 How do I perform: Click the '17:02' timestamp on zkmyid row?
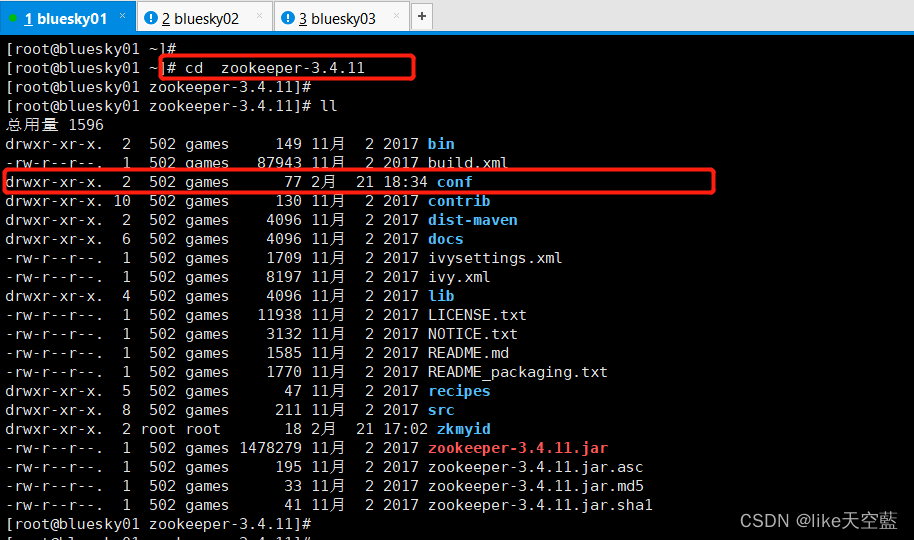tap(405, 429)
